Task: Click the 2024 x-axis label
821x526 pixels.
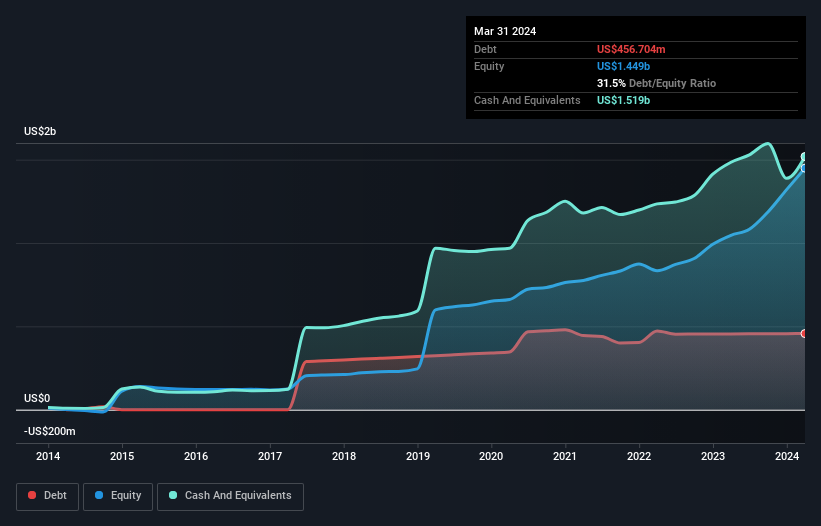Action: point(787,456)
